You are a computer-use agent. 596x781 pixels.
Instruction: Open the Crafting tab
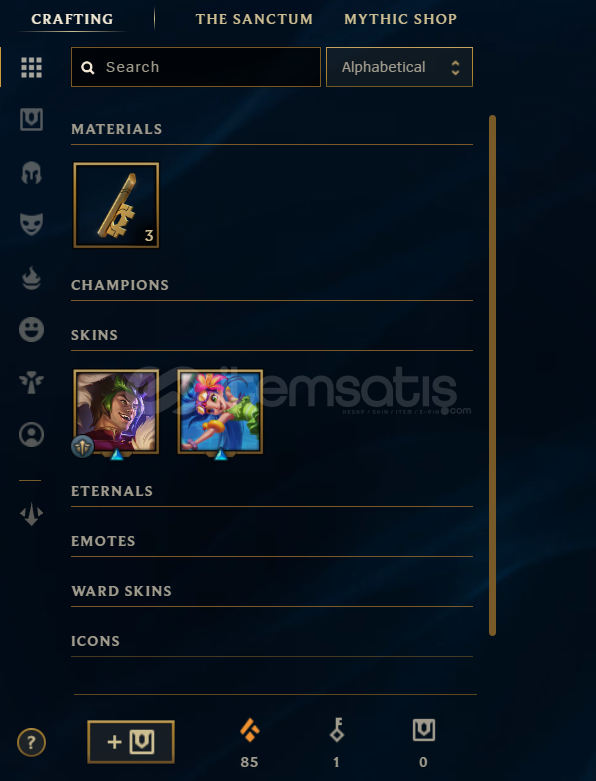click(x=72, y=19)
